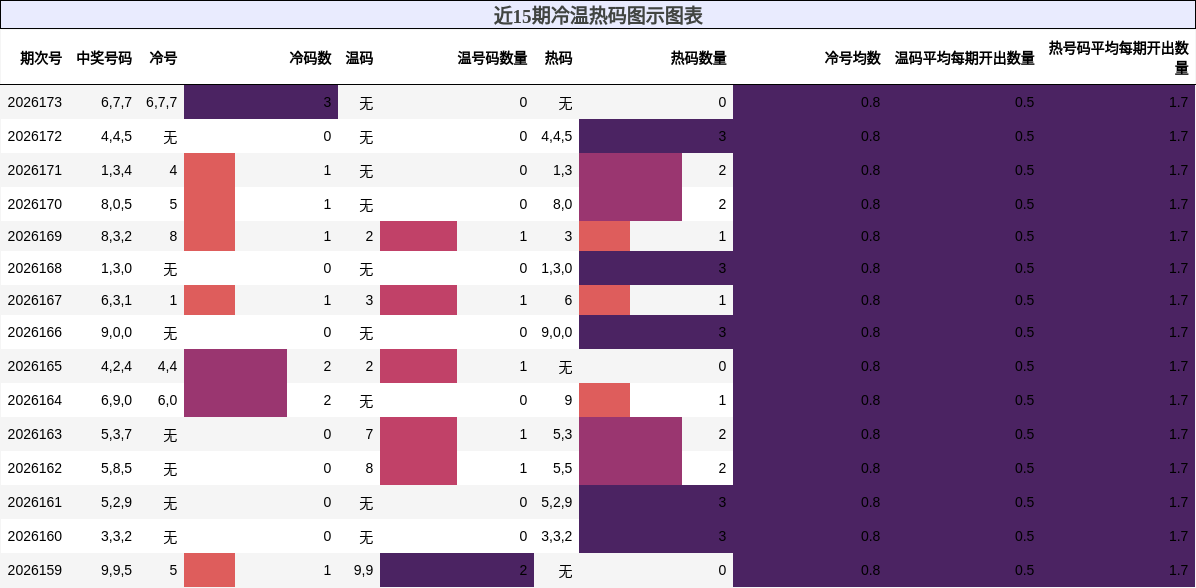1196x588 pixels.
Task: Click the 0.8 value in row 2026173
Action: point(870,102)
